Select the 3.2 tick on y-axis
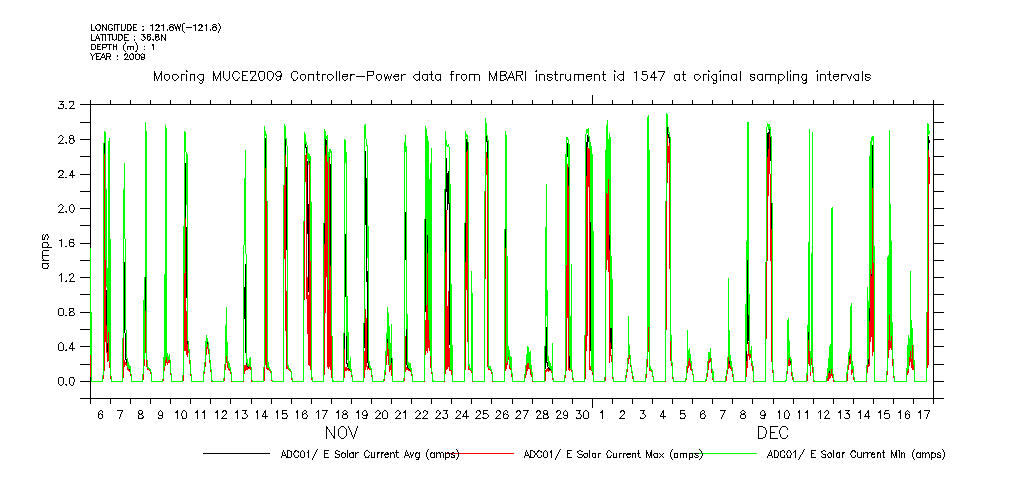This screenshot has height=504, width=1009. [67, 105]
